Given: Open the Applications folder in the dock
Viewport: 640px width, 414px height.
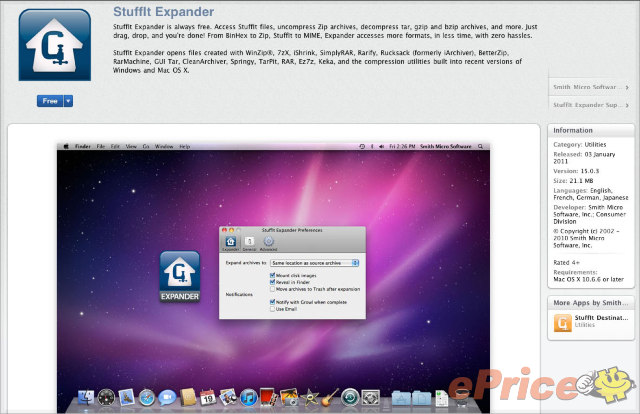Looking at the screenshot, I should click(400, 398).
